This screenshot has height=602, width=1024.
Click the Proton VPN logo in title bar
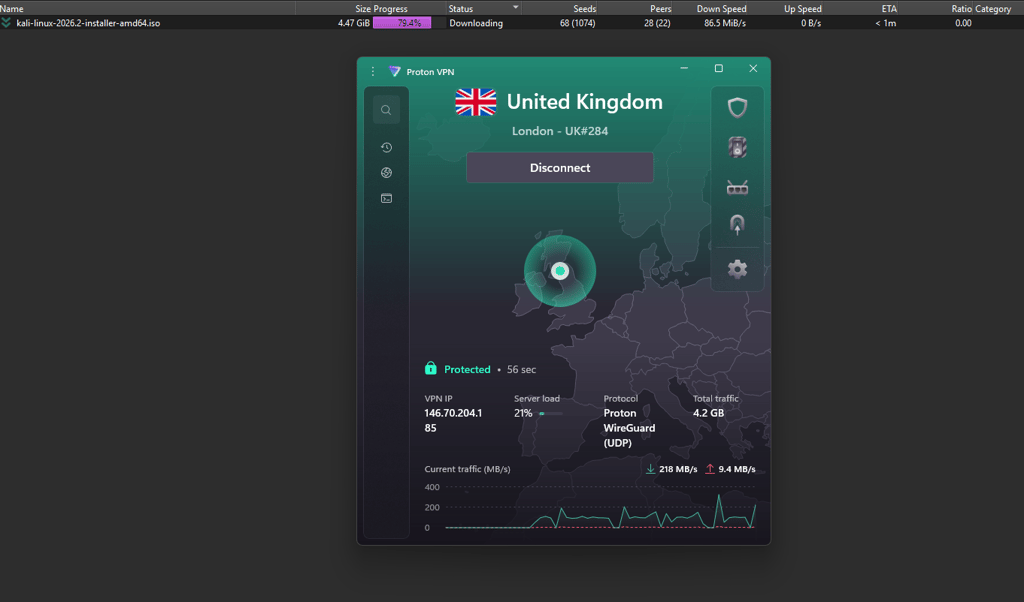(394, 71)
